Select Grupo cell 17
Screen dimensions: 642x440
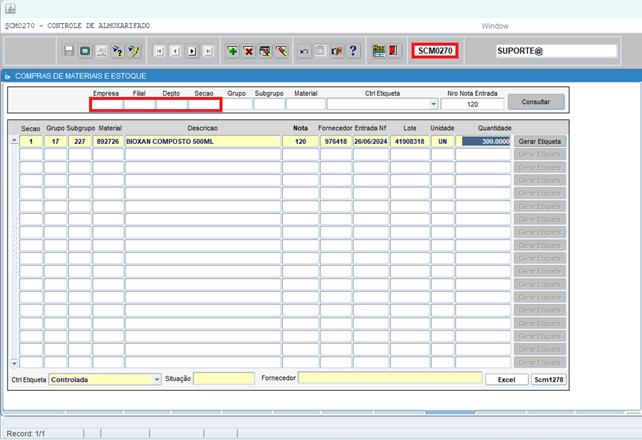coord(56,141)
